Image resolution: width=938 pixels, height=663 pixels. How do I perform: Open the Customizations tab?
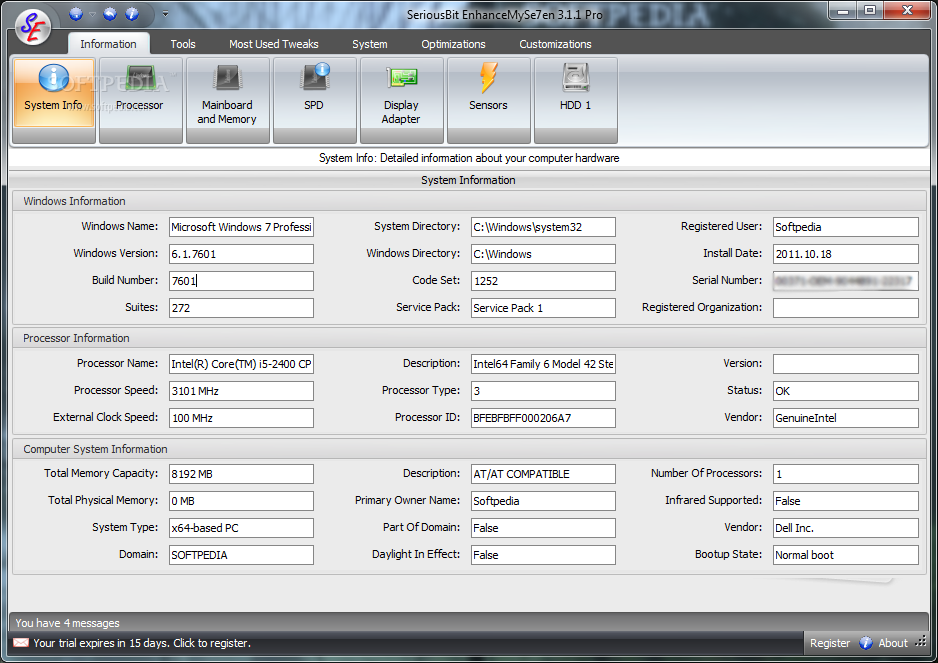point(555,44)
